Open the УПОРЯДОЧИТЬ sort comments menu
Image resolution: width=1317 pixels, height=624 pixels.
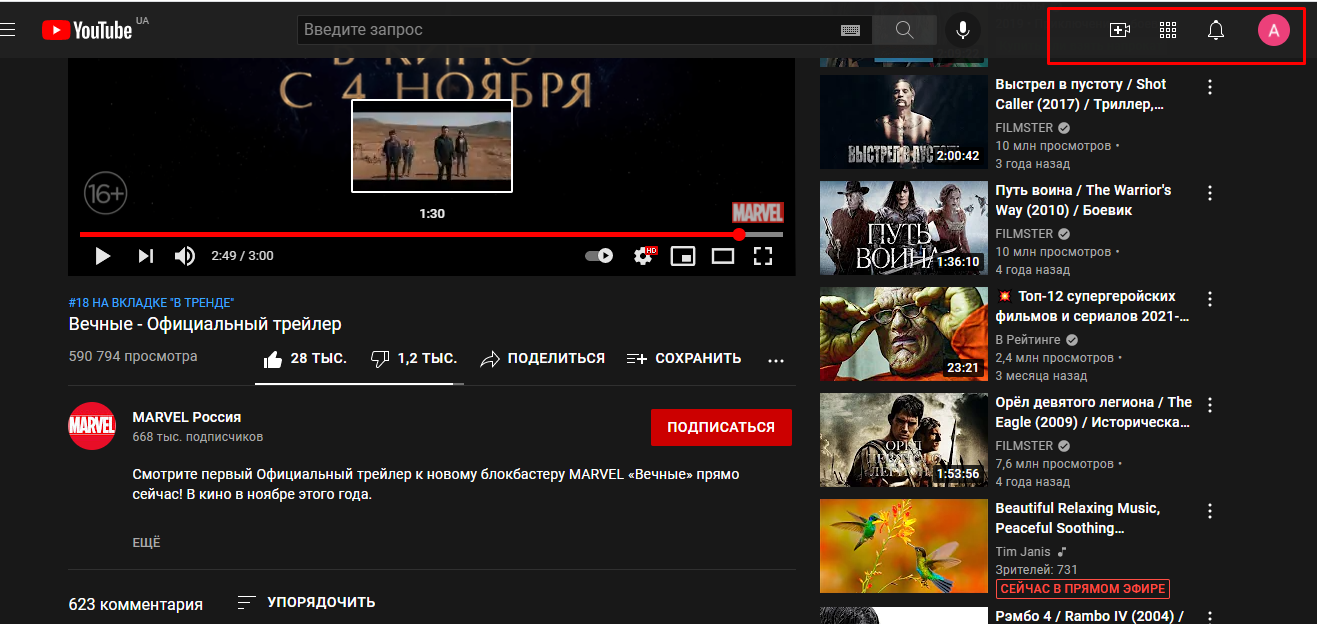[x=306, y=602]
